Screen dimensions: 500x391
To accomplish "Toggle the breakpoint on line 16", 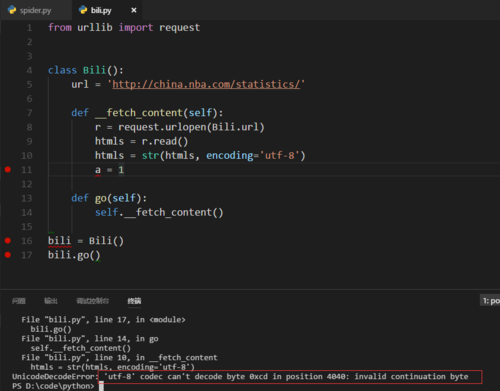I will 8,240.
